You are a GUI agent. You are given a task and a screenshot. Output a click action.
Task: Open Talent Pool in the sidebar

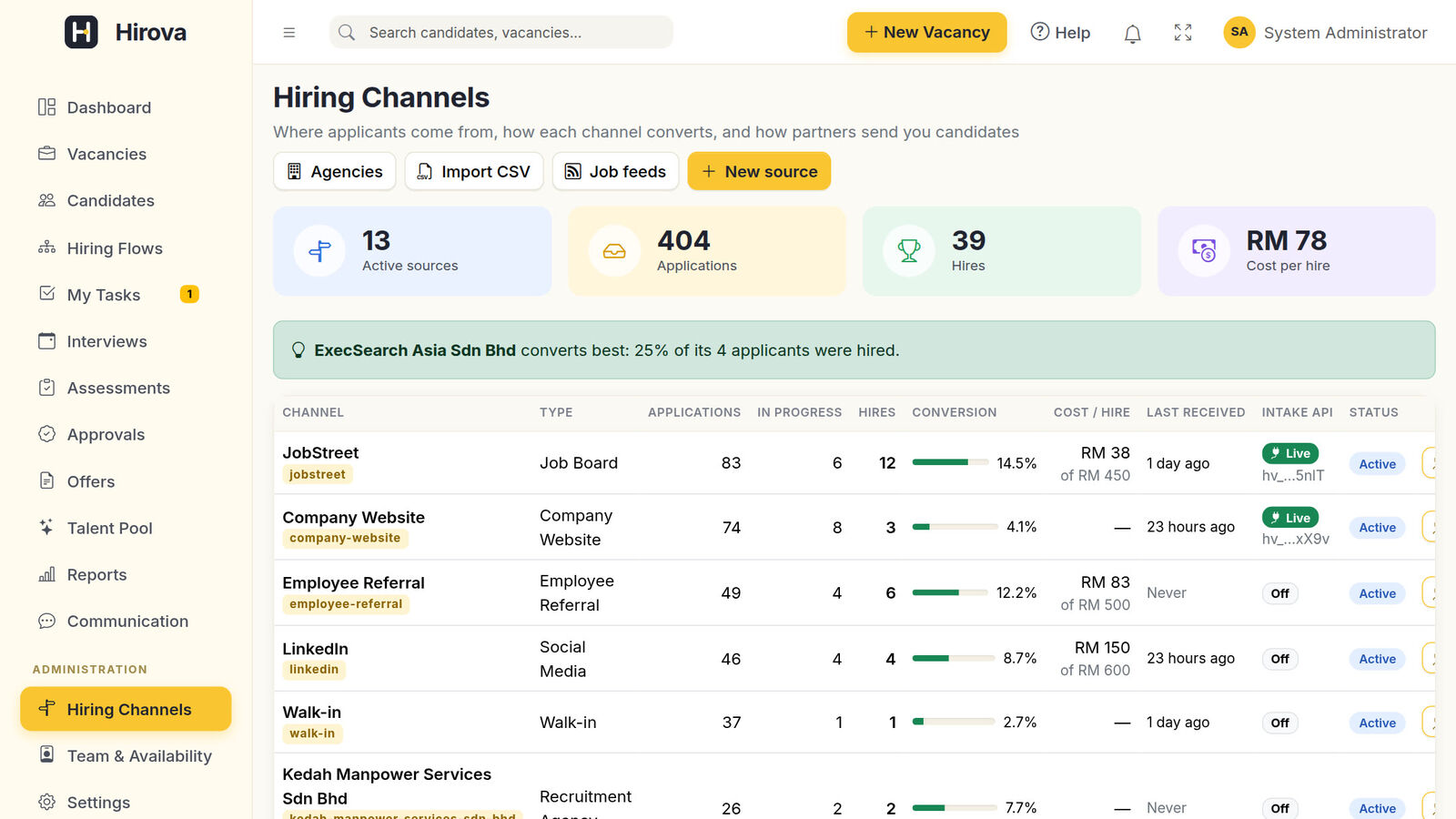[x=126, y=528]
